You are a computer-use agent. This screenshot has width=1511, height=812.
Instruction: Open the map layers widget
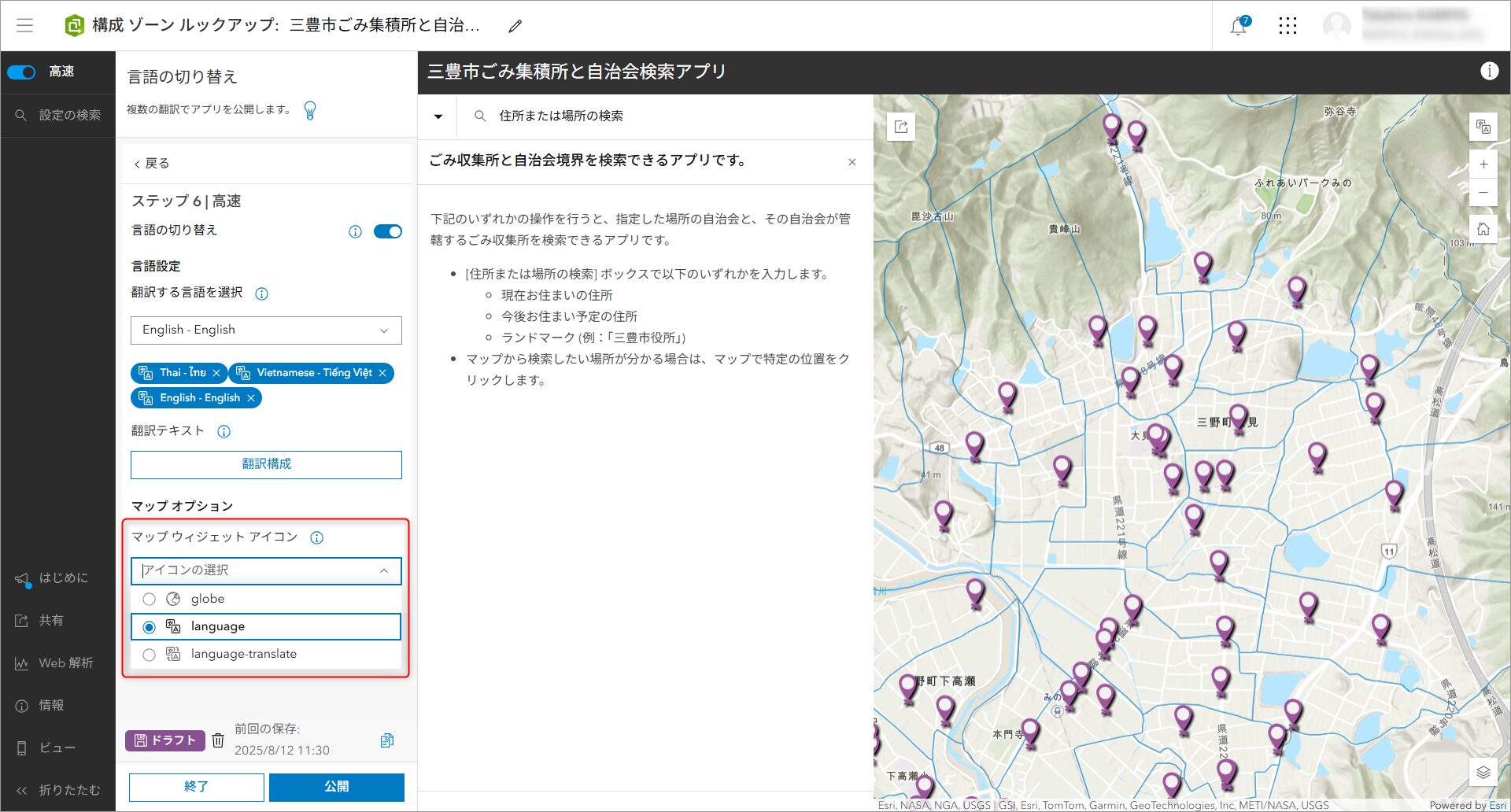coord(1483,772)
